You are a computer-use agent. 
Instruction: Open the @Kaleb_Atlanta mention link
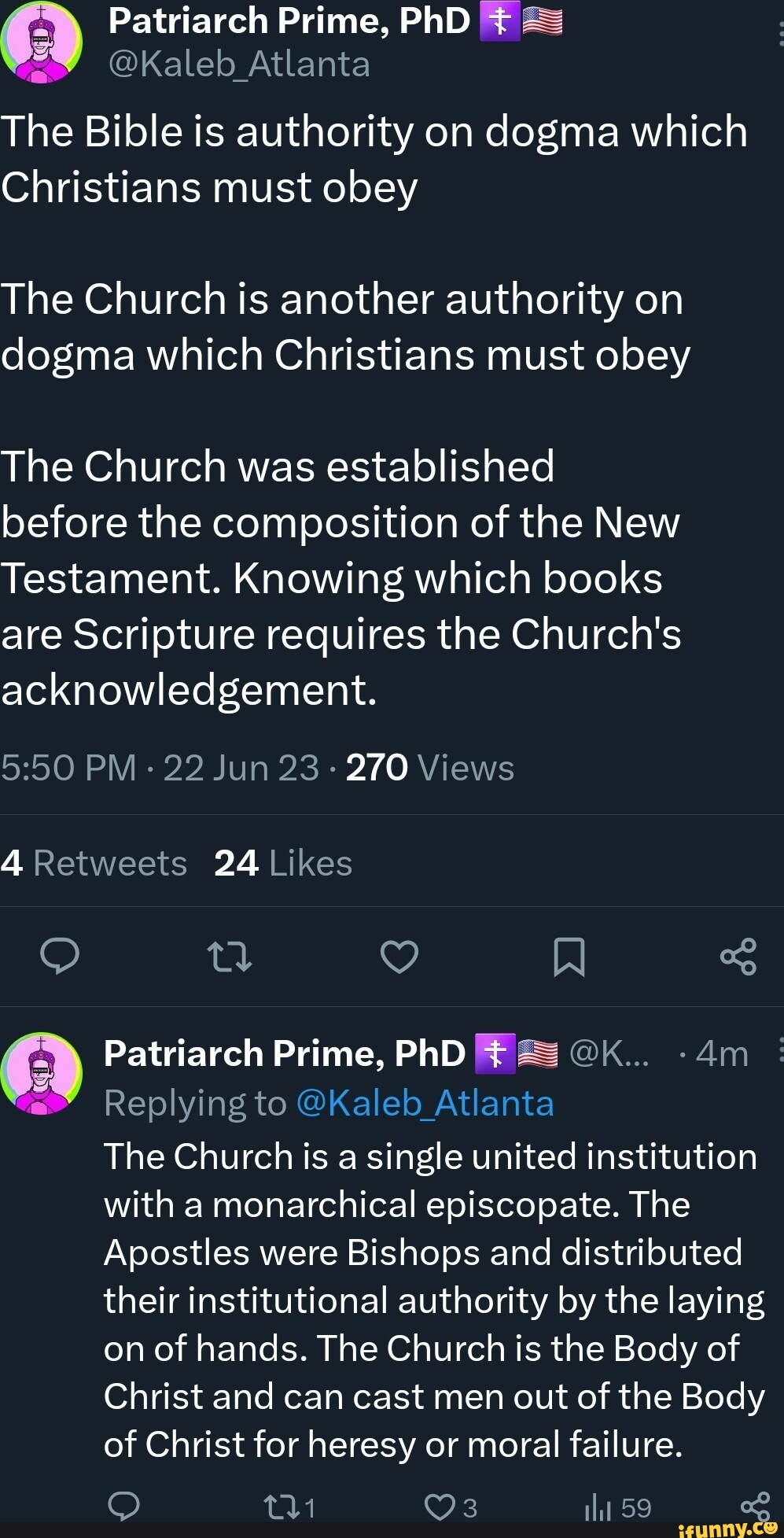click(x=425, y=1103)
